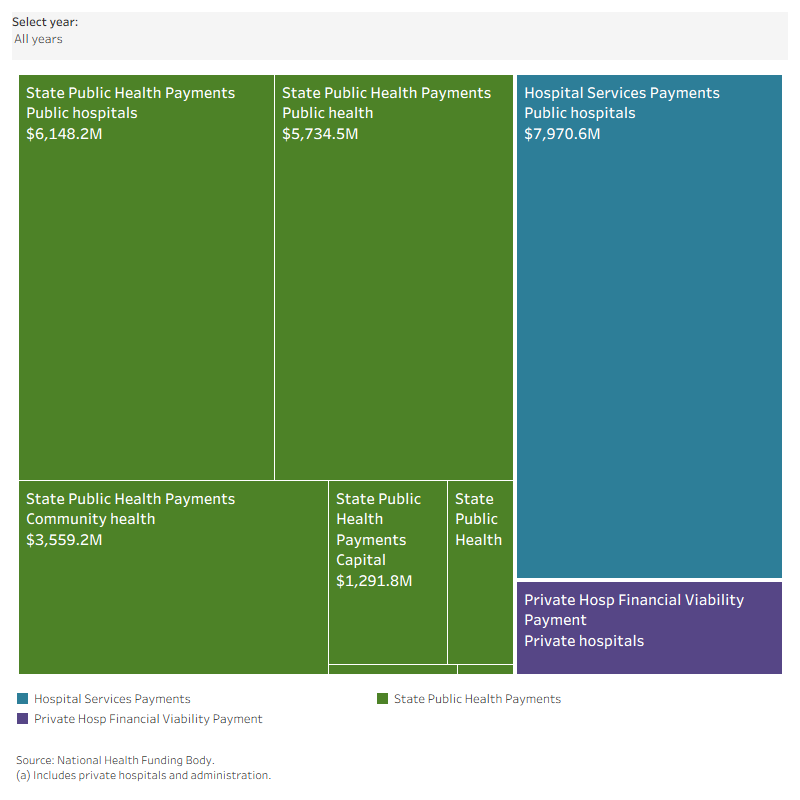Click the '$1,291.8M' value text
Screen dimensions: 800x800
tap(374, 581)
